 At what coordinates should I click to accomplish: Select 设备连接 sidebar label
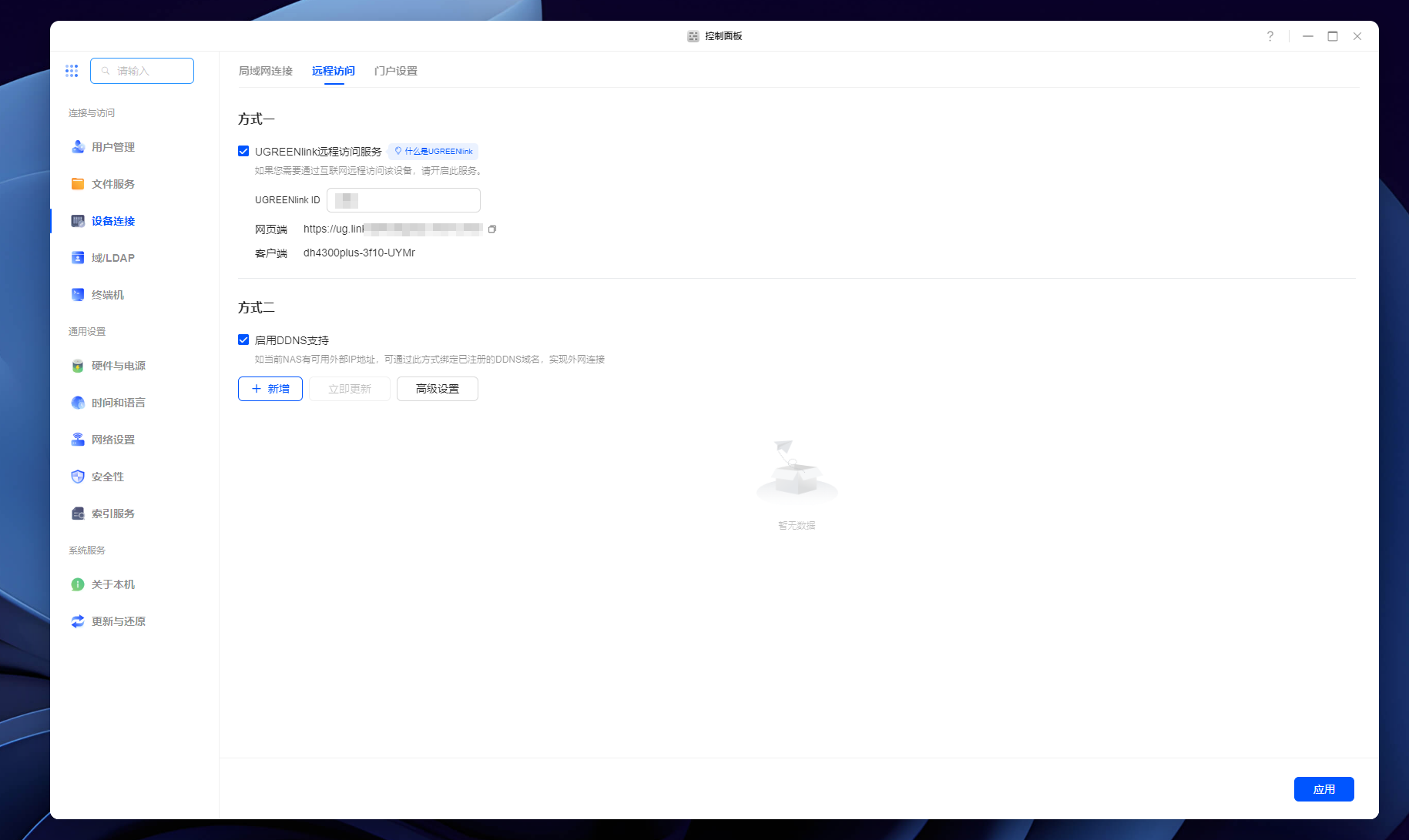tap(113, 221)
